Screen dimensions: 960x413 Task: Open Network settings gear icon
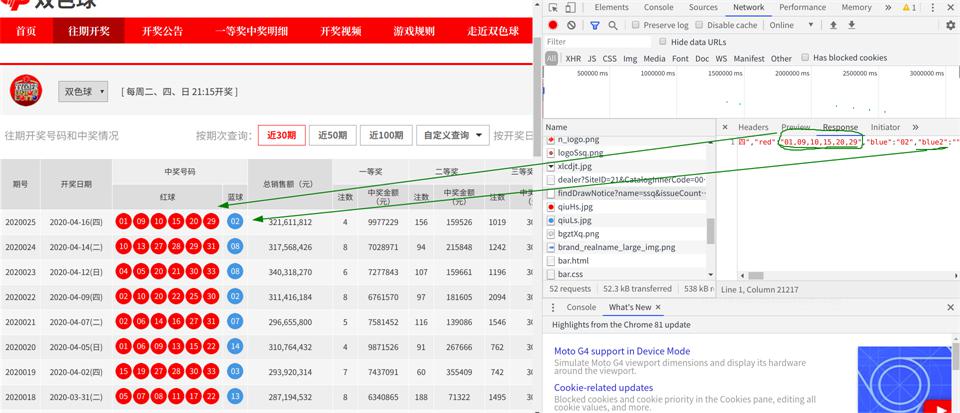(x=950, y=25)
